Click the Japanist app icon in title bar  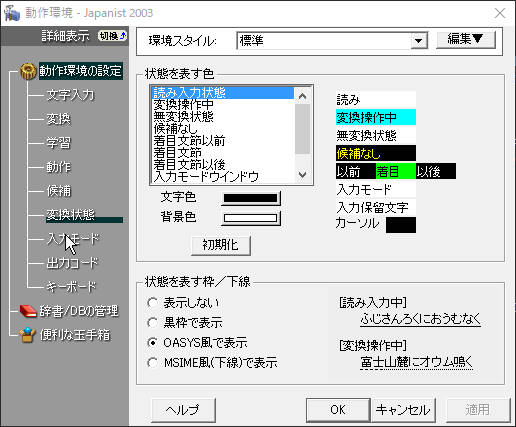pyautogui.click(x=12, y=13)
